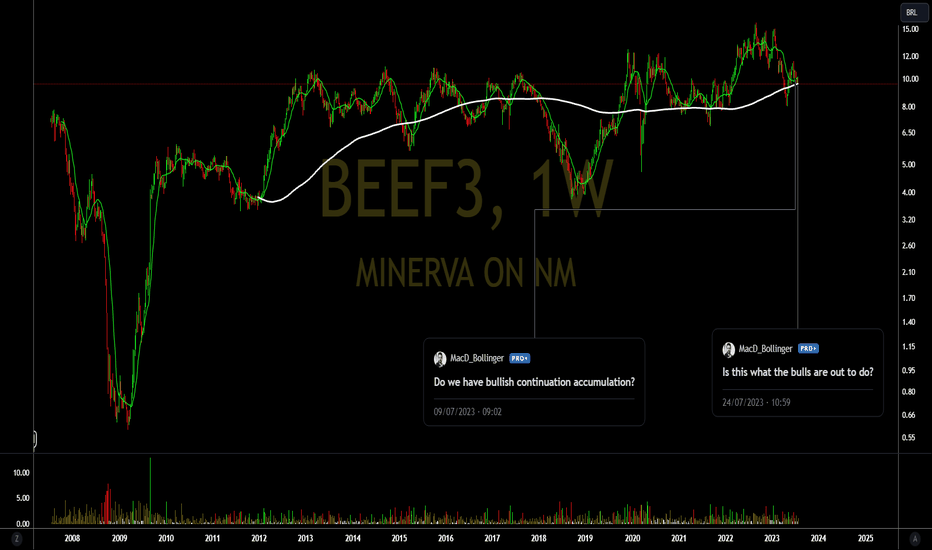Open MacD_Bollinger profile in 24/07/2023 note
The width and height of the screenshot is (932, 550).
pyautogui.click(x=766, y=348)
